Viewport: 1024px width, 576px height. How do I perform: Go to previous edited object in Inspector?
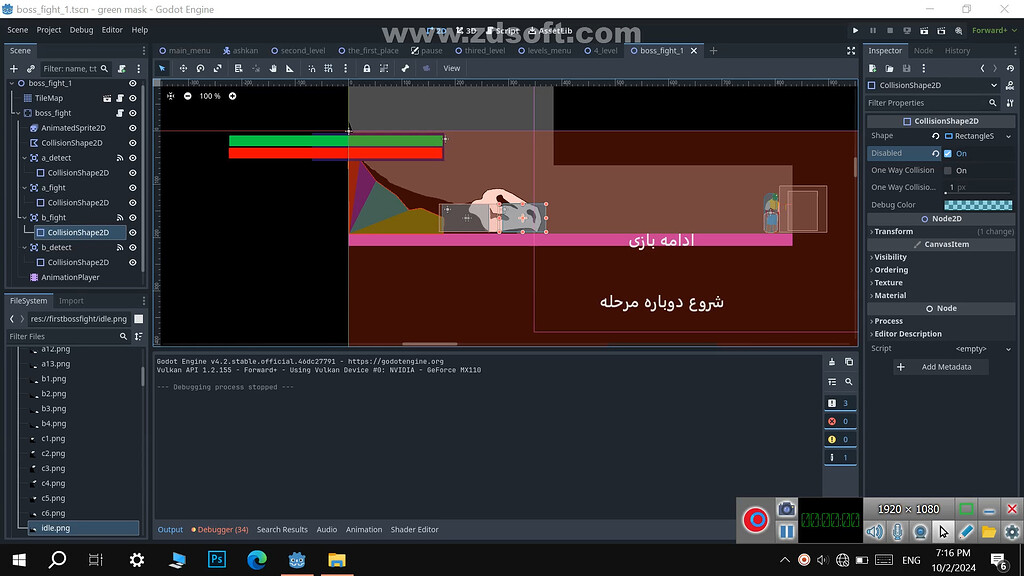point(982,68)
